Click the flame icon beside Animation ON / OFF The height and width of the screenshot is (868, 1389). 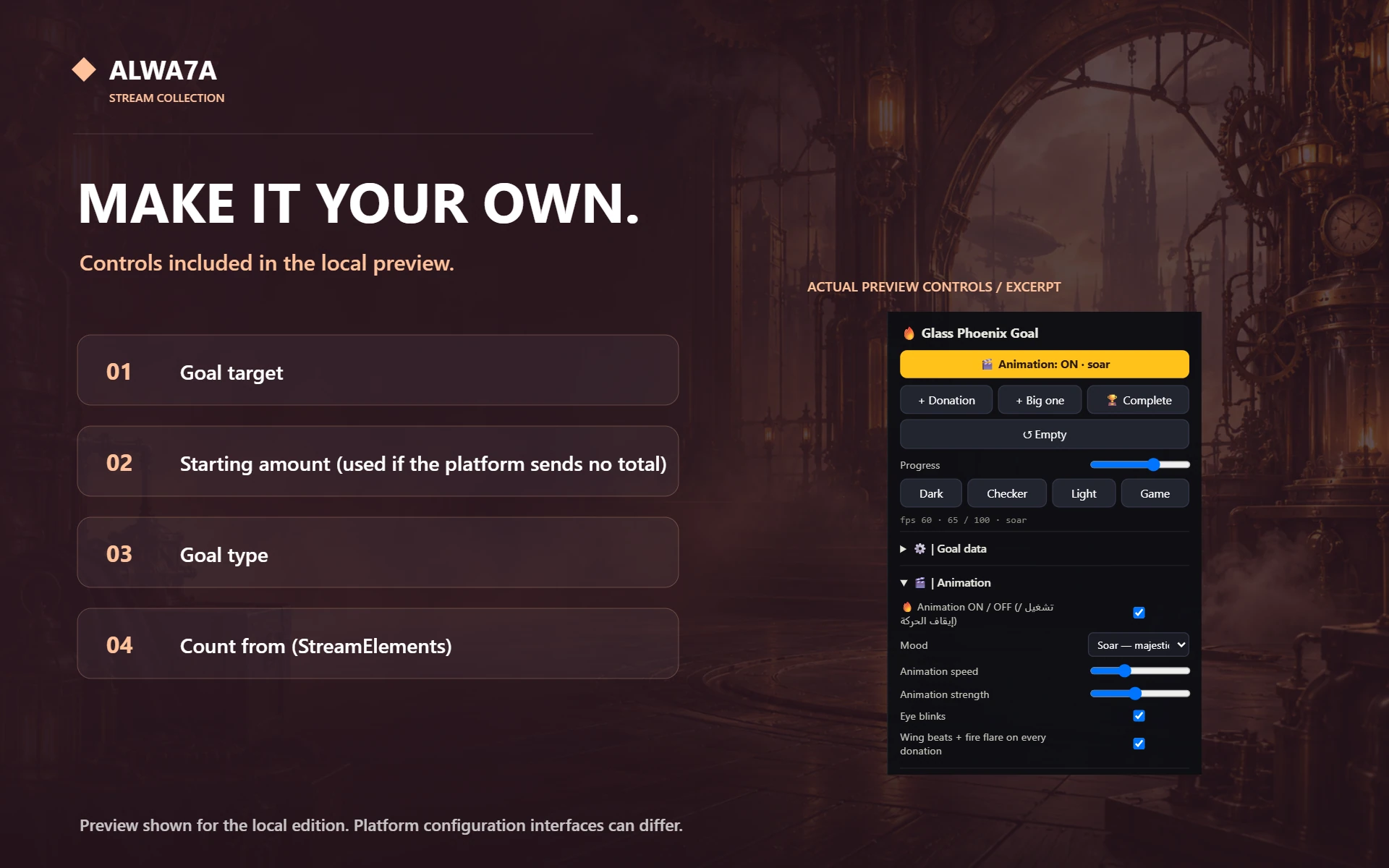click(906, 607)
